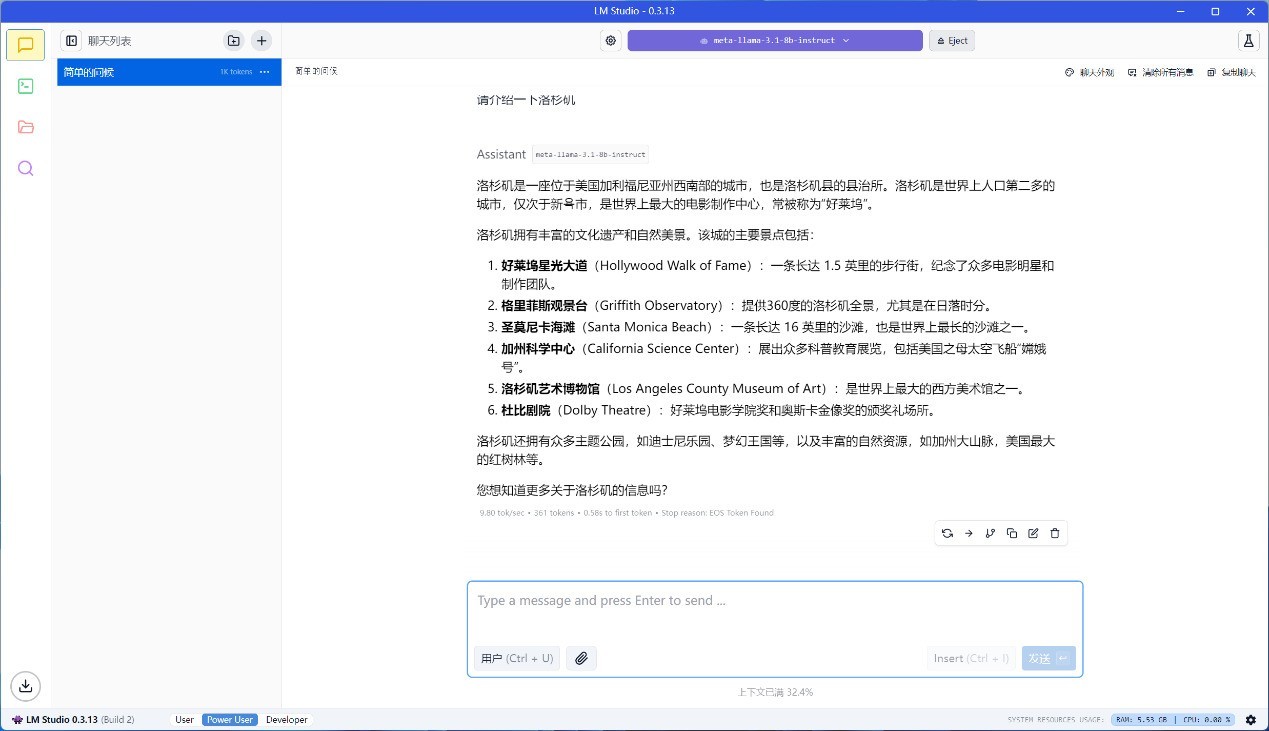Screen dimensions: 1269x731
Task: Open app settings gear in bottom right
Action: (x=1251, y=720)
